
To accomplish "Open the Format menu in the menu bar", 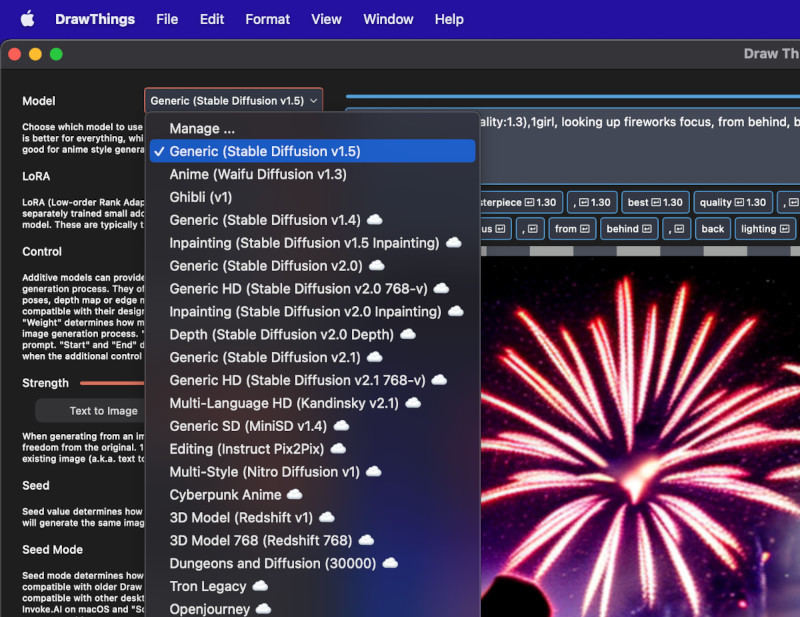I will click(x=267, y=19).
